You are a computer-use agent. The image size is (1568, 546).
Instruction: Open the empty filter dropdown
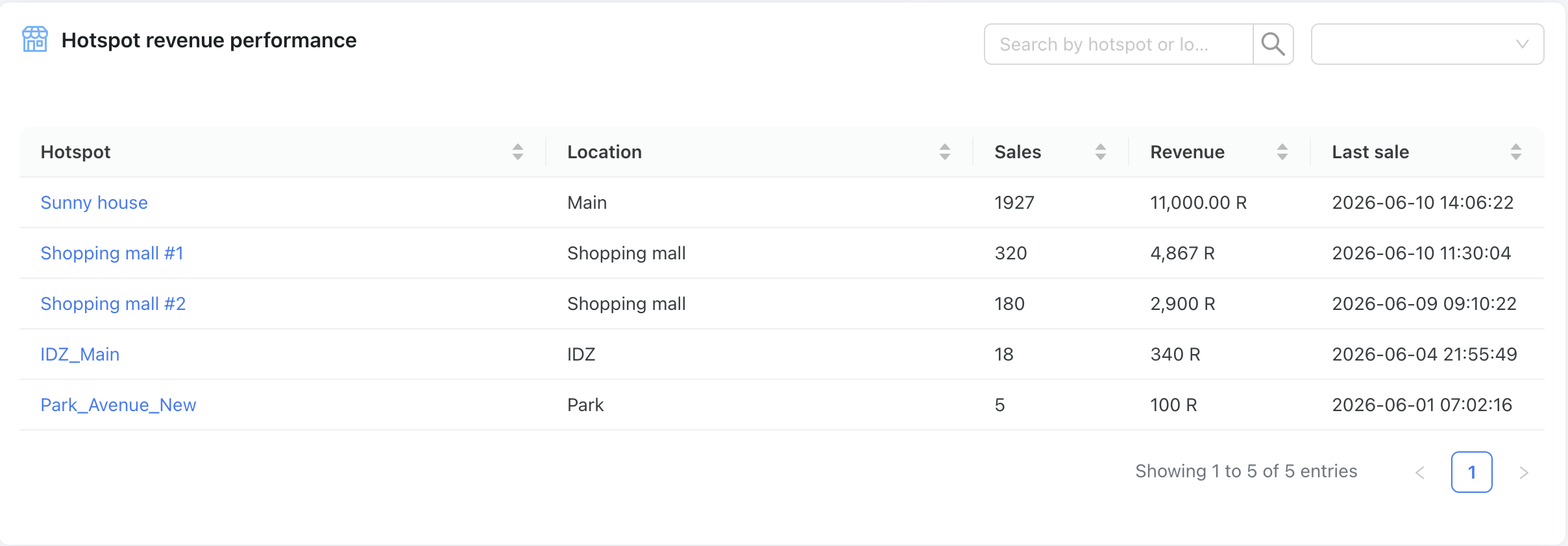[1428, 44]
